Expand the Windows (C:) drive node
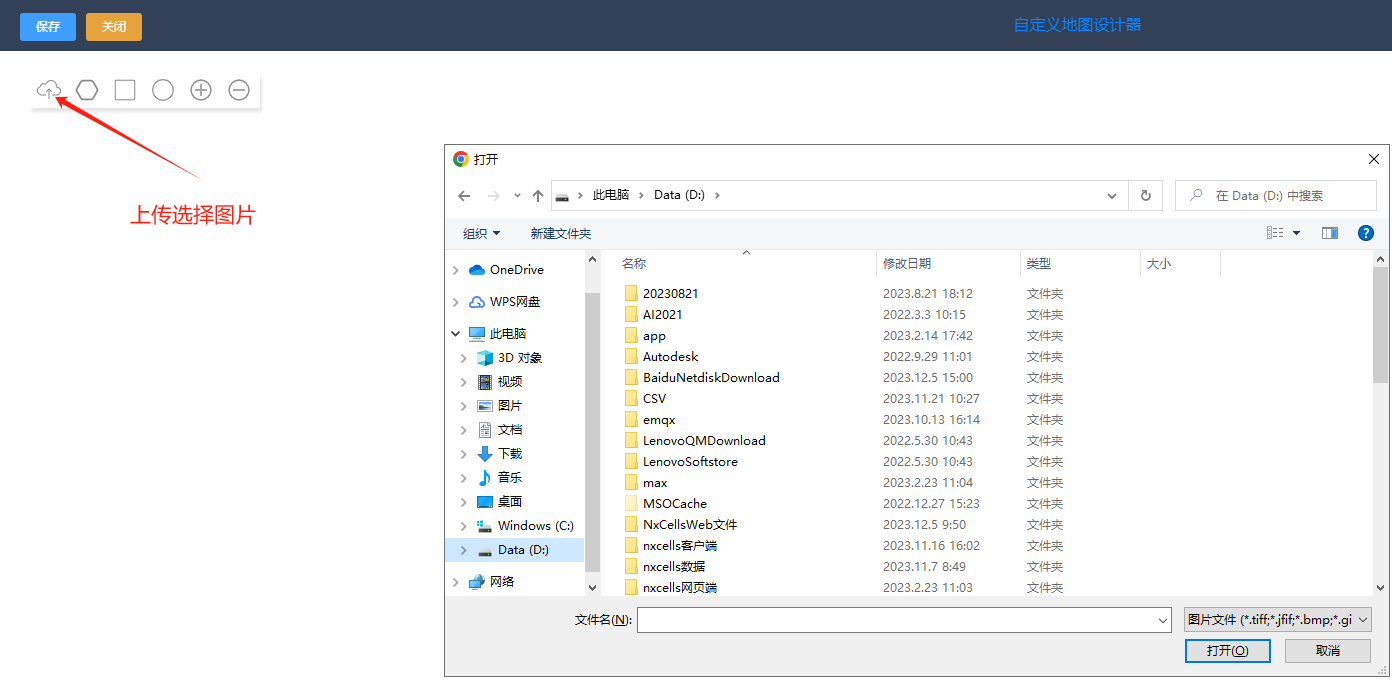The height and width of the screenshot is (681, 1392). tap(463, 526)
